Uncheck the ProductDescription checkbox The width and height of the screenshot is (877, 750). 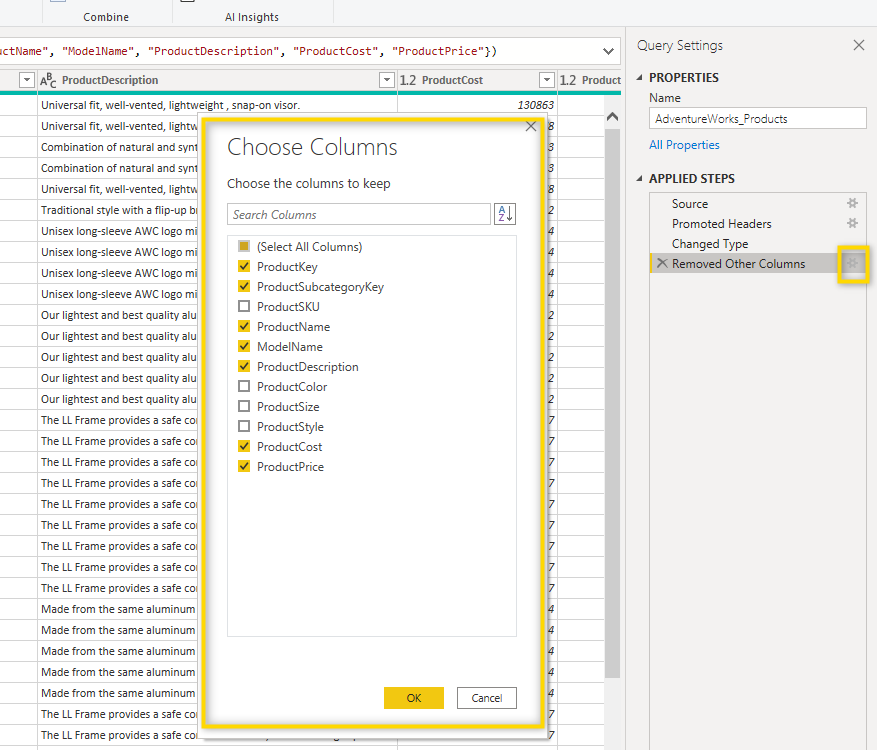click(244, 366)
